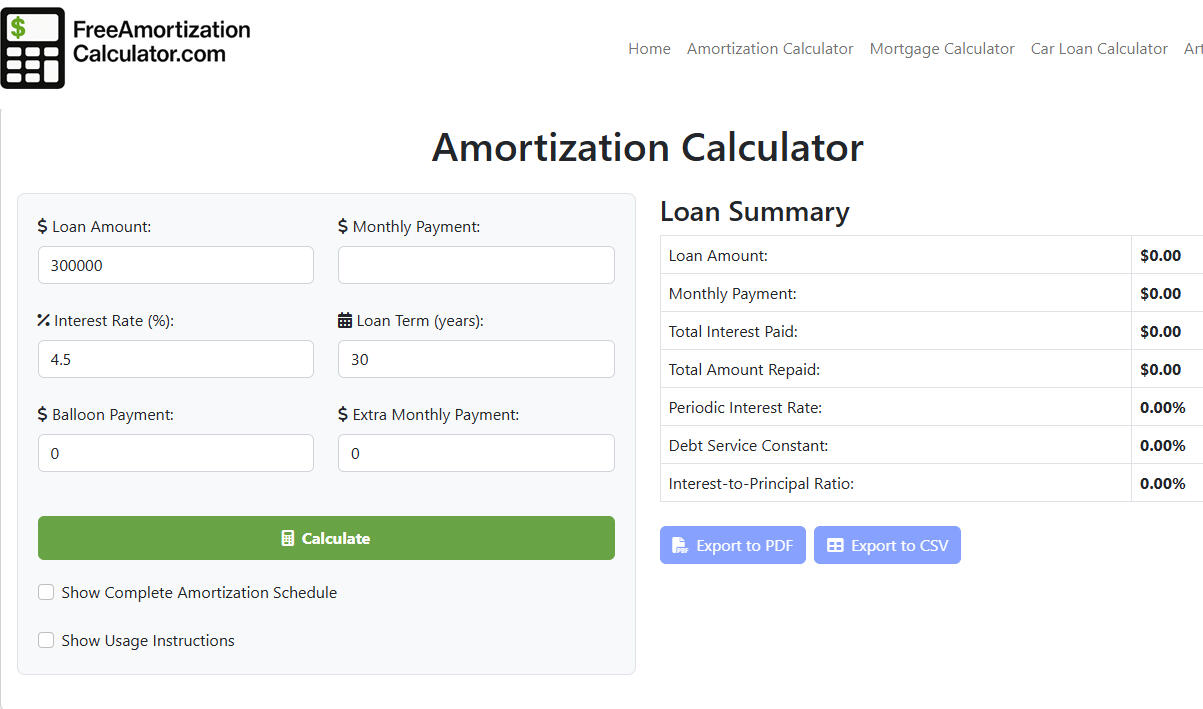Click the dollar icon beside Monthly Payment
Screen dimensions: 1203x709
(344, 226)
